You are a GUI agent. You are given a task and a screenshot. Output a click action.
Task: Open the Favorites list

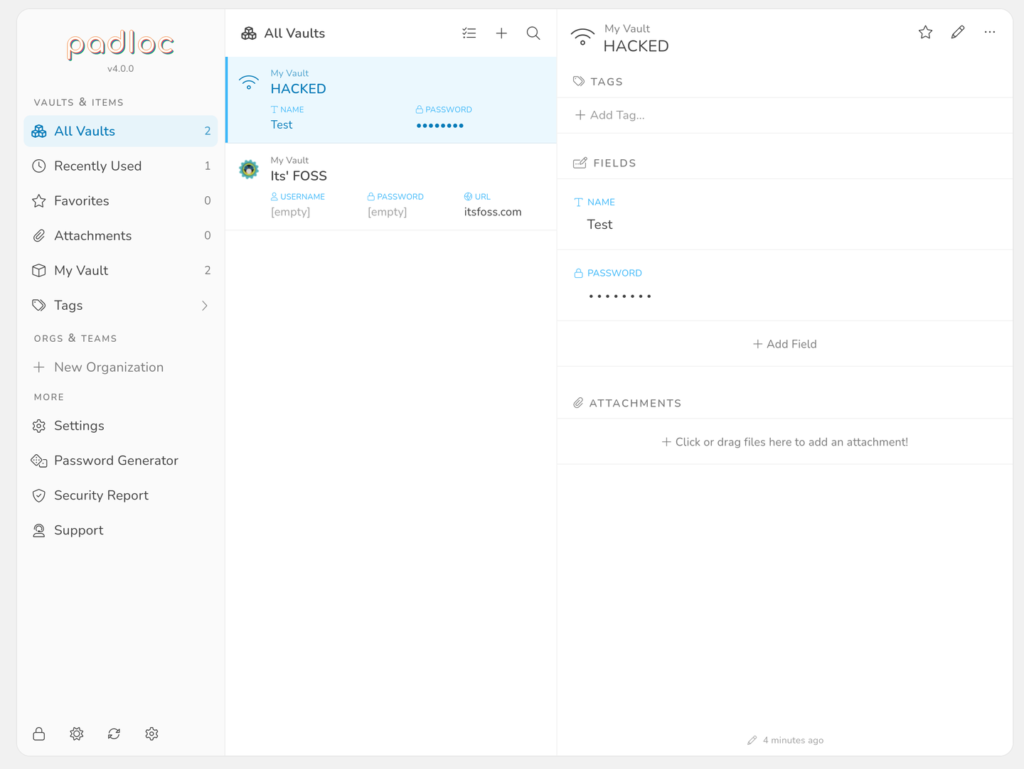tap(121, 201)
